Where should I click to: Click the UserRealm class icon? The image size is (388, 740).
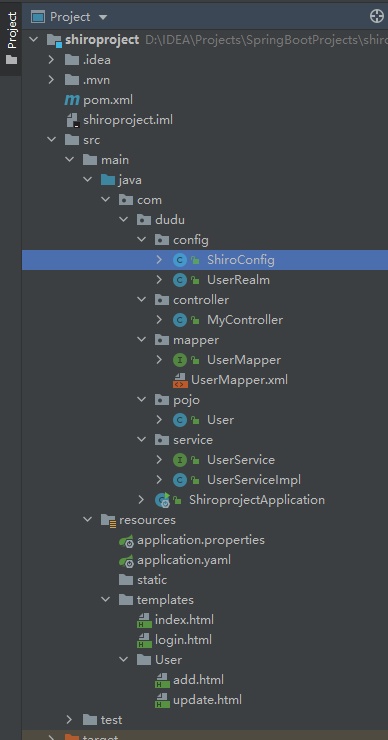click(179, 280)
